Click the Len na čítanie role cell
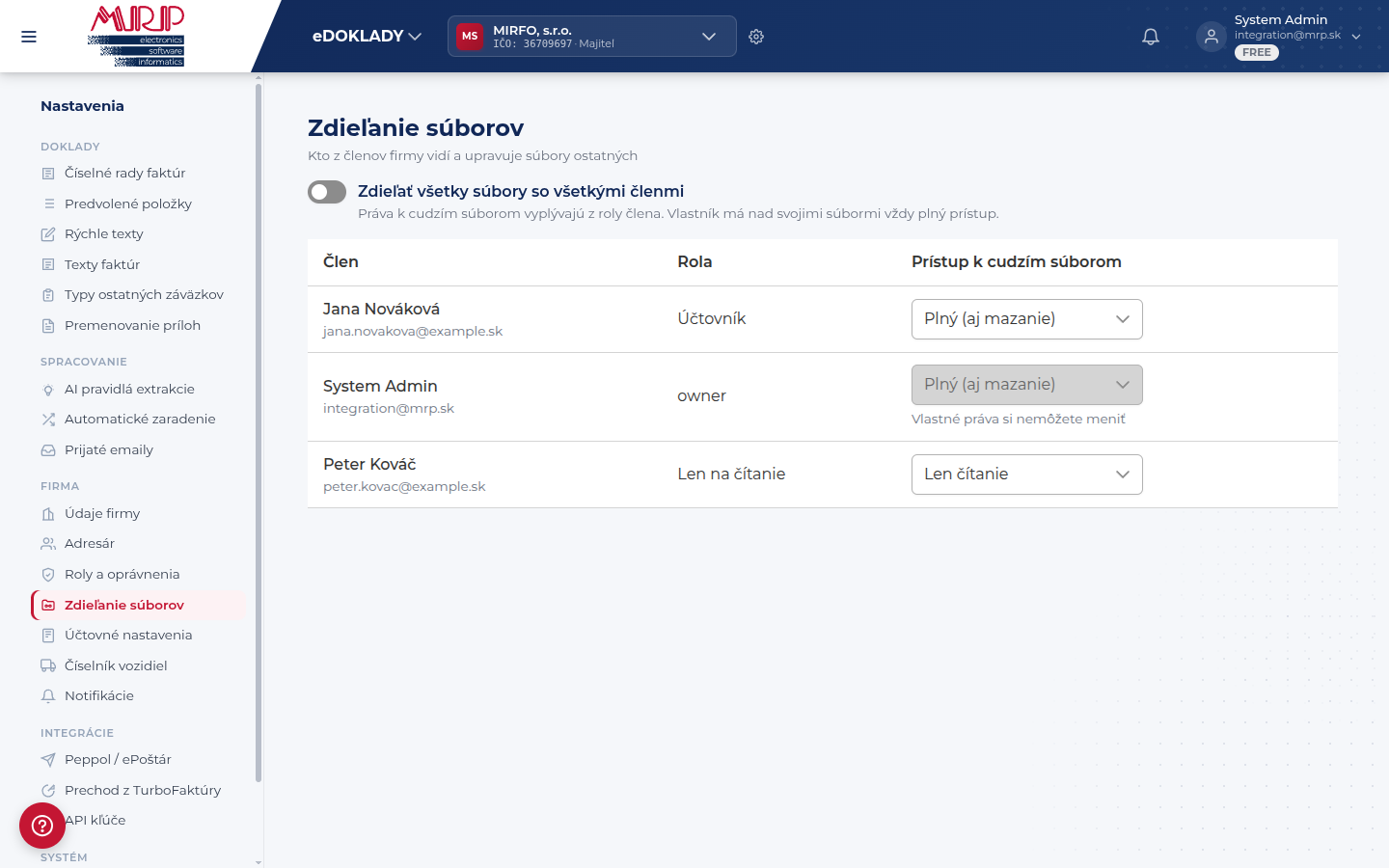The width and height of the screenshot is (1389, 868). (x=731, y=475)
